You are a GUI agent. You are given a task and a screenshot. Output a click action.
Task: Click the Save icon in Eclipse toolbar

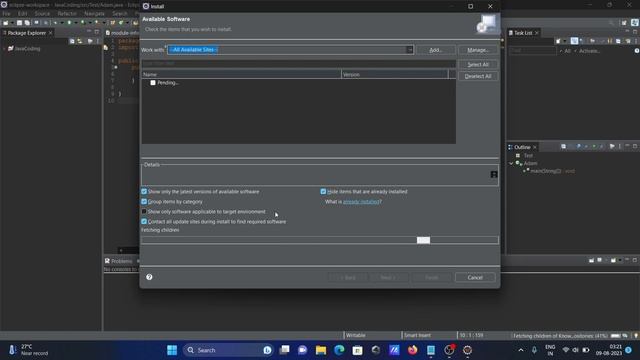[19, 23]
